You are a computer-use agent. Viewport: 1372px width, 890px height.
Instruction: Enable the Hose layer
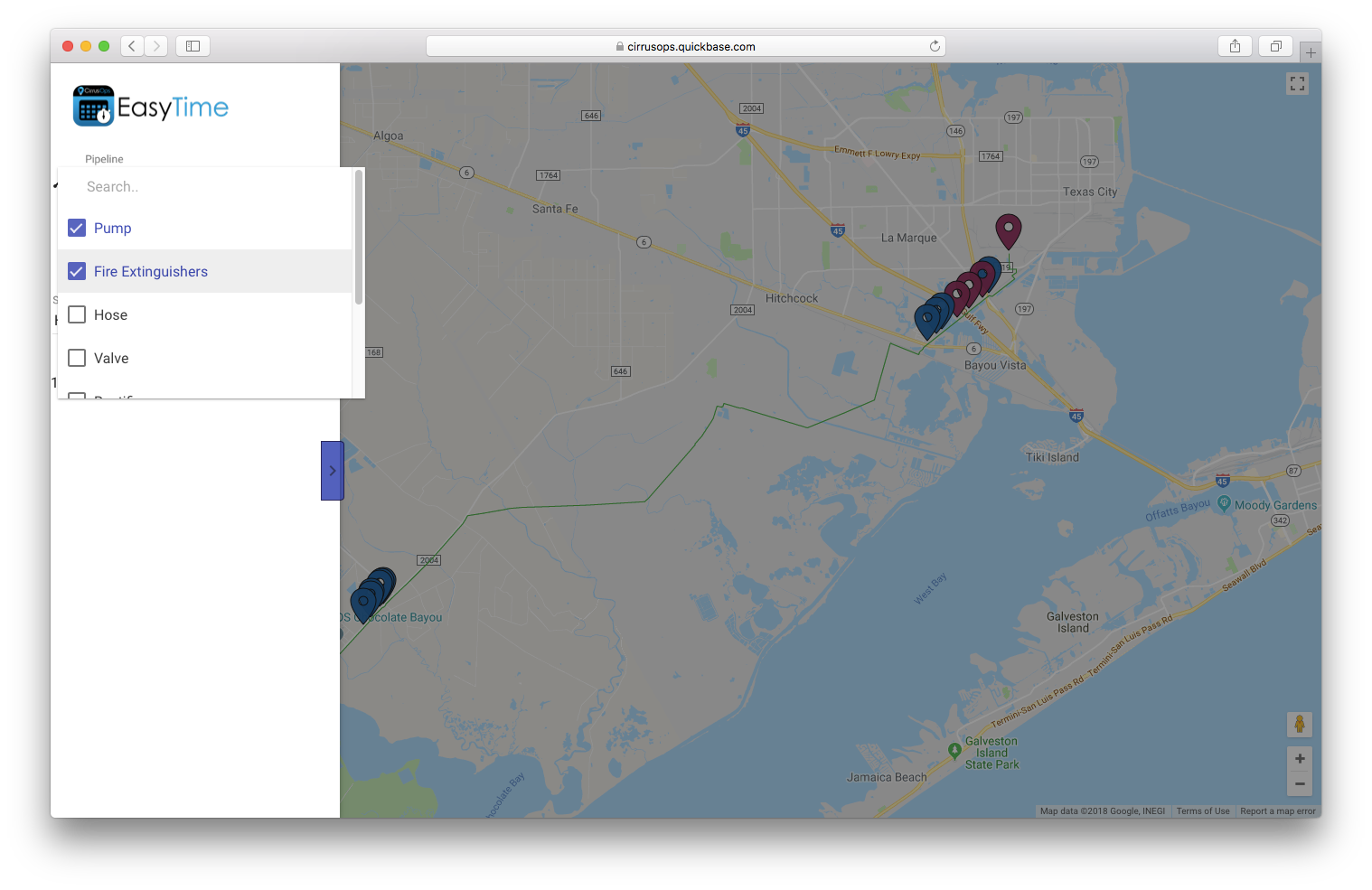(x=76, y=314)
